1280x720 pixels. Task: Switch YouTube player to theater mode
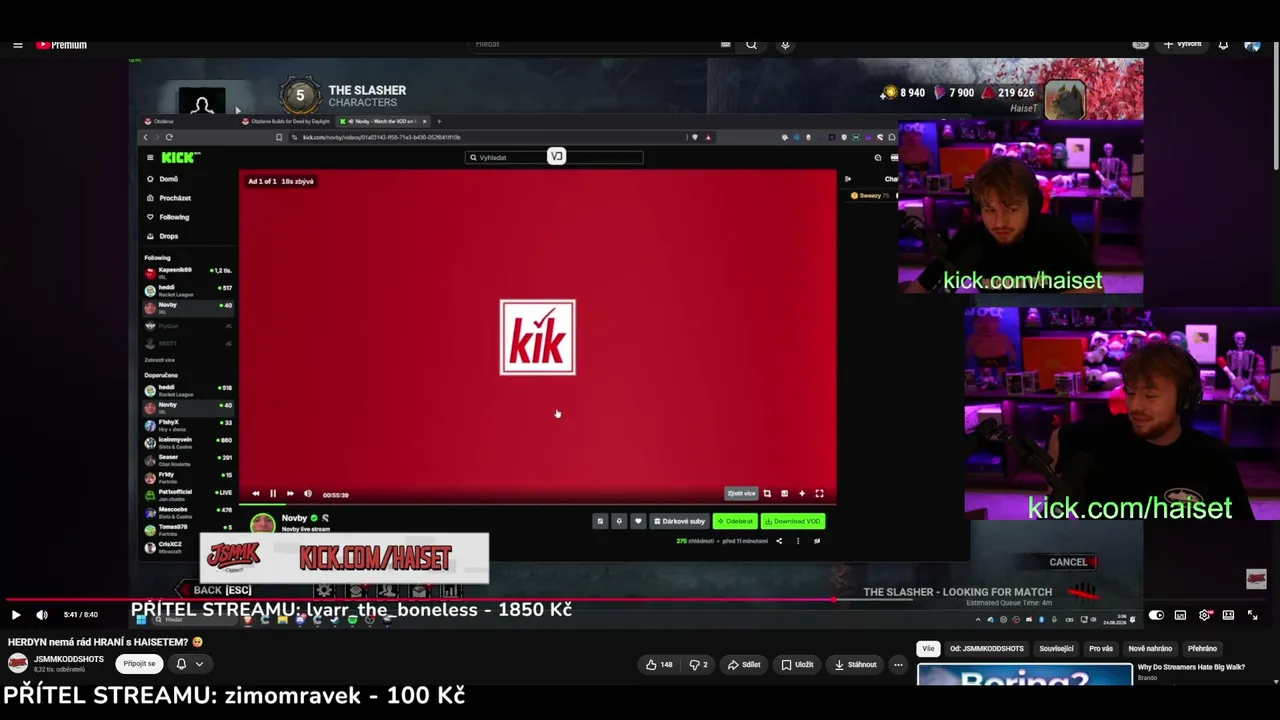pos(1228,615)
